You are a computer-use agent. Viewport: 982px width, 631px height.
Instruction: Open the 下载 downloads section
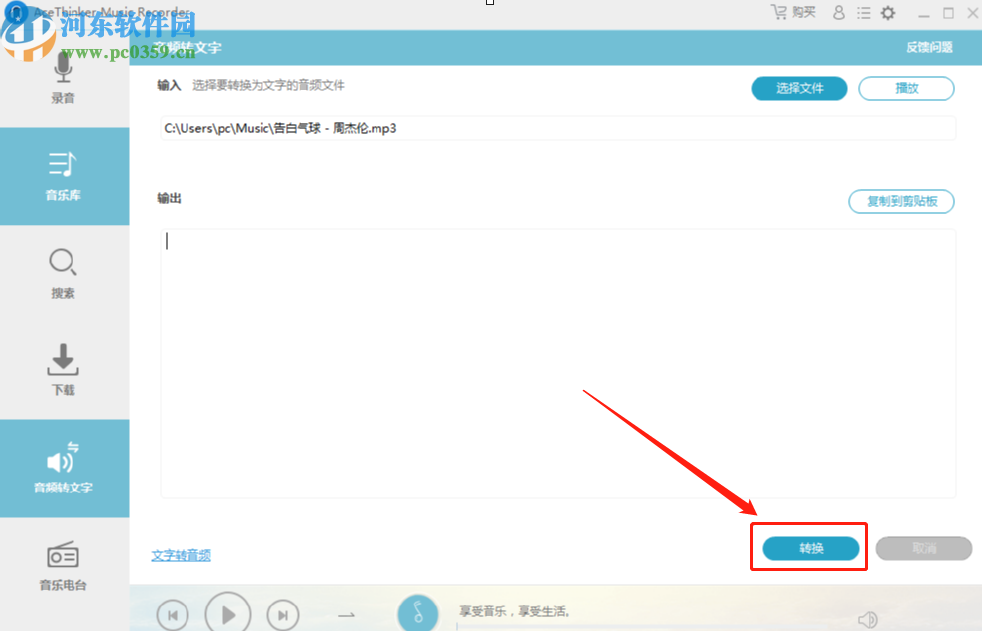pos(62,370)
